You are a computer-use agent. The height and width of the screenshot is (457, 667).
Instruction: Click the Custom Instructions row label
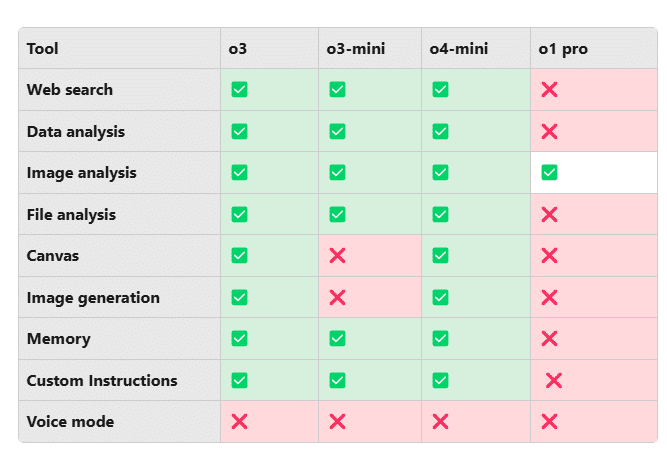[102, 380]
